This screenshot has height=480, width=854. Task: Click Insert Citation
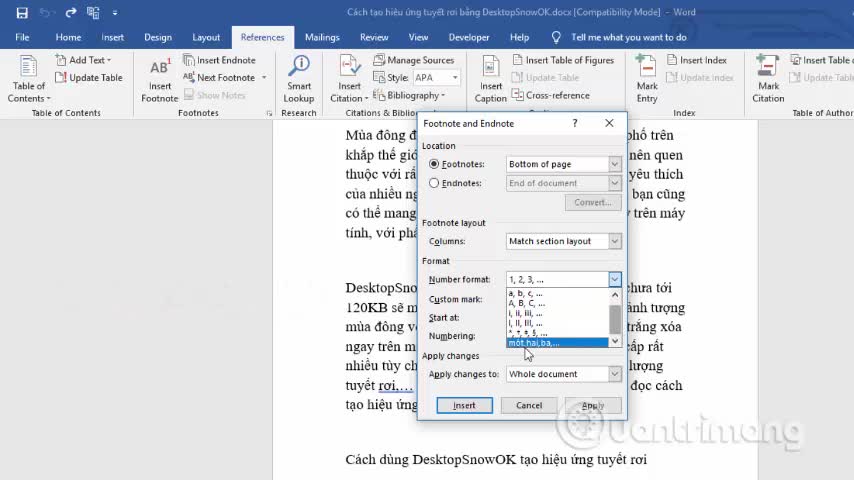point(349,79)
